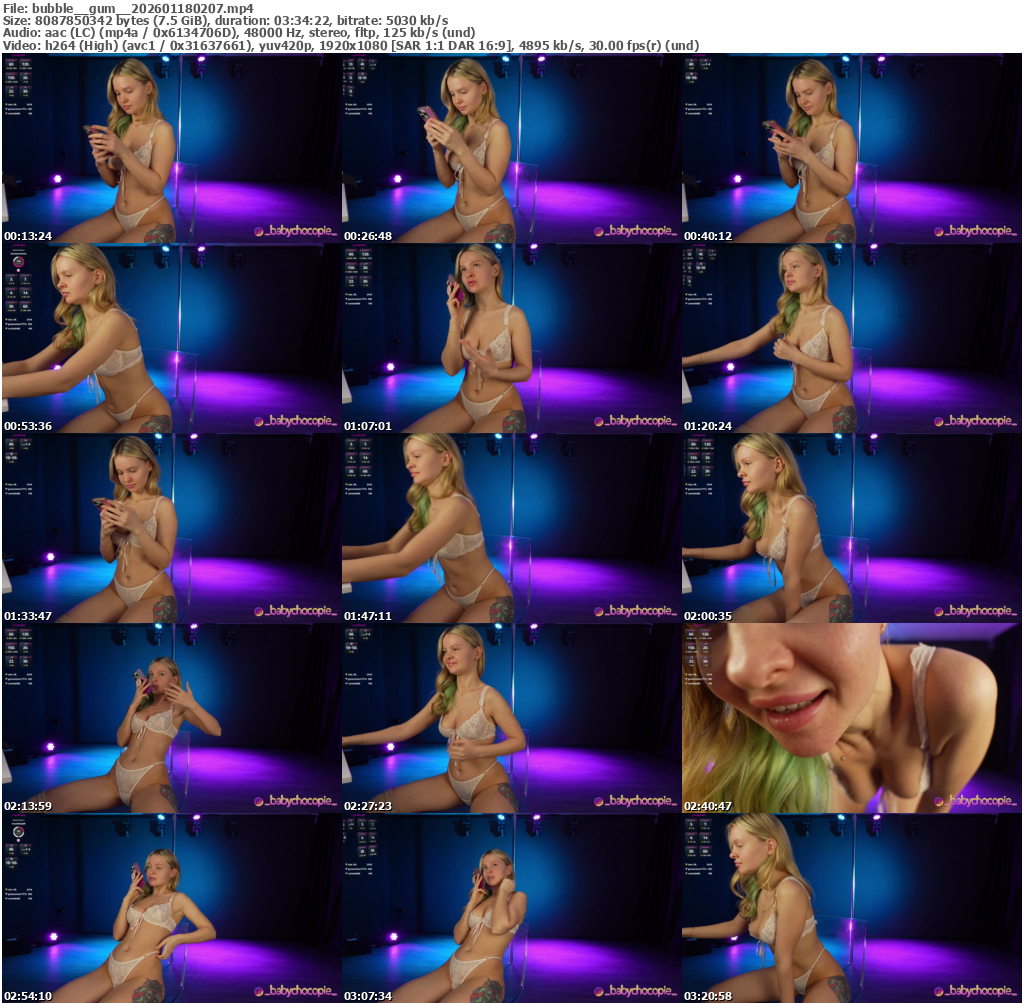
Task: Open the thumbnail stamped 00:13:24
Action: pos(171,148)
